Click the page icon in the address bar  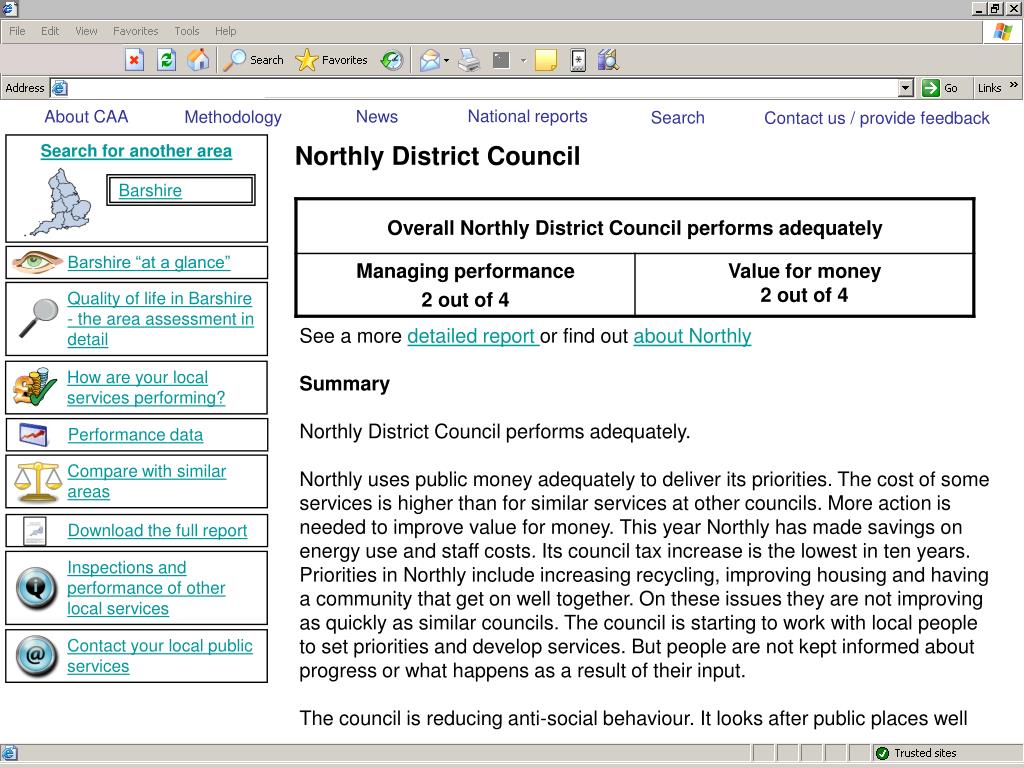(x=59, y=88)
